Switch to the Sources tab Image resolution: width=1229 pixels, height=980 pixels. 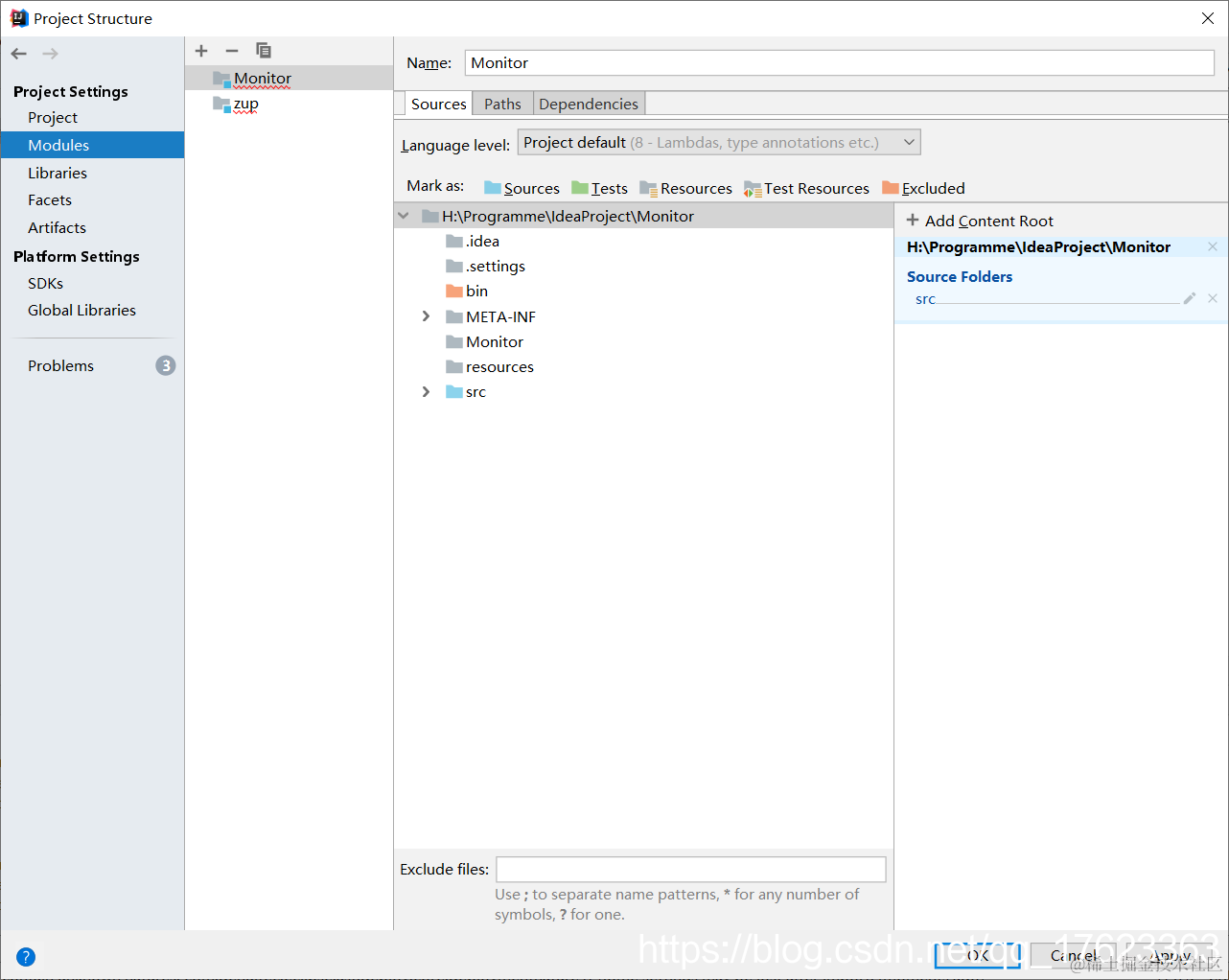438,104
